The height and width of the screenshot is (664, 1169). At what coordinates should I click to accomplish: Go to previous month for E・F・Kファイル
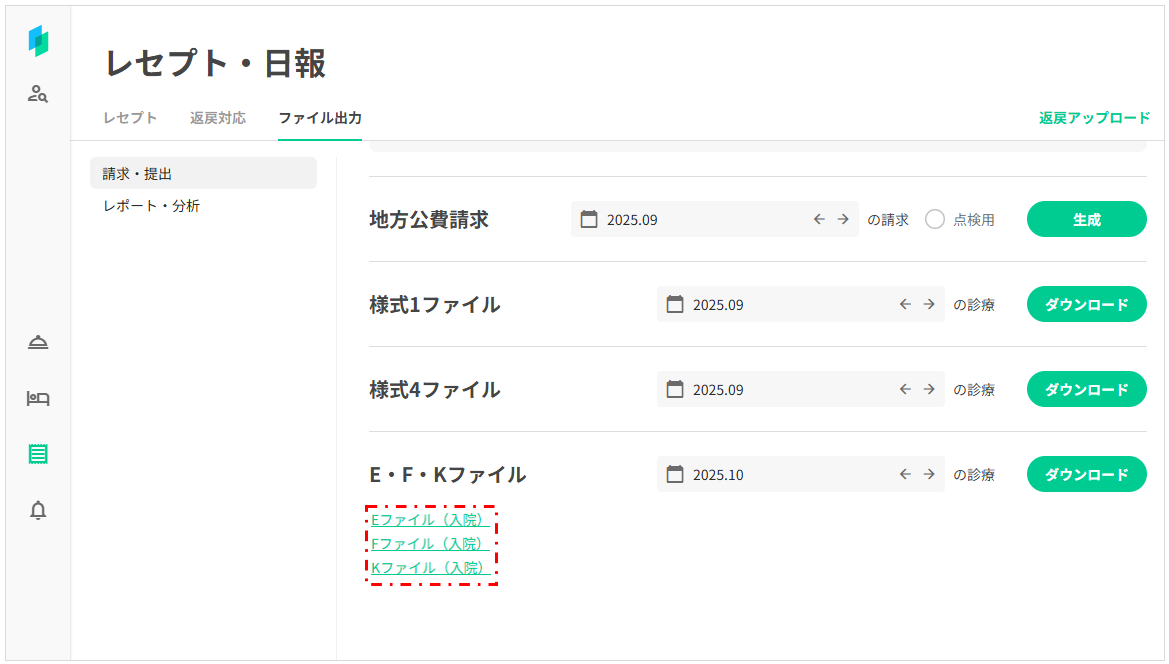[905, 474]
